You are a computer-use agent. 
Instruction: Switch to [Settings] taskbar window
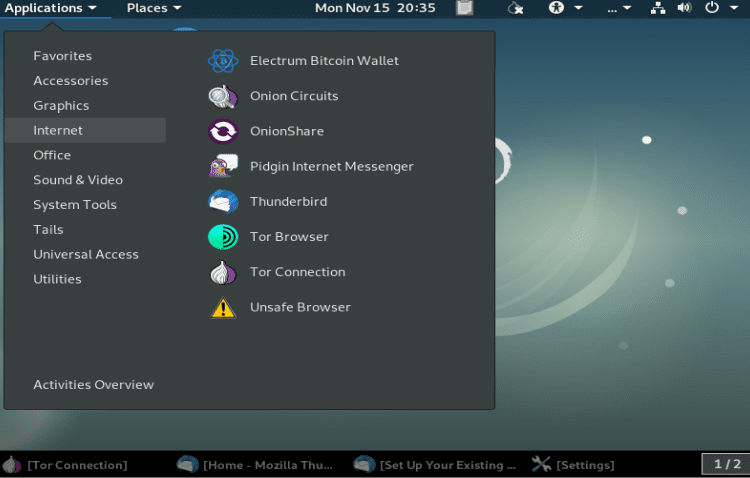pos(573,465)
